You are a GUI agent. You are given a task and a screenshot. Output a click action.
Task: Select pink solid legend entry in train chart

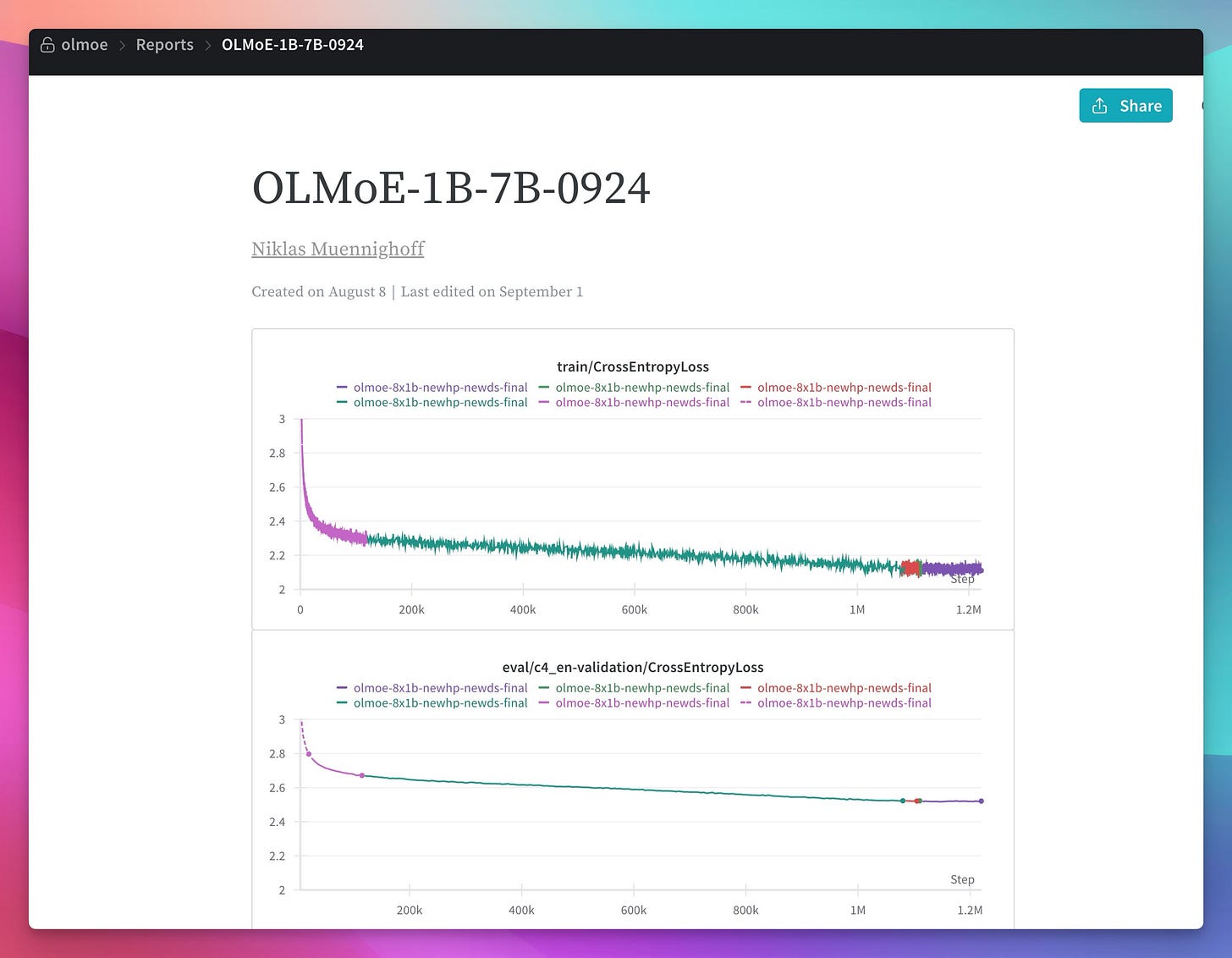[634, 403]
